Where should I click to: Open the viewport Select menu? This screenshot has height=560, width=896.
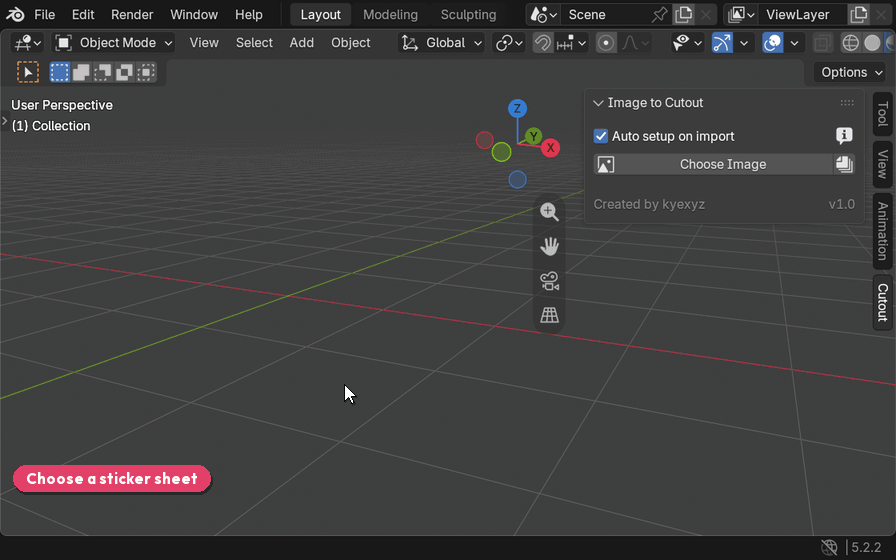pos(254,43)
